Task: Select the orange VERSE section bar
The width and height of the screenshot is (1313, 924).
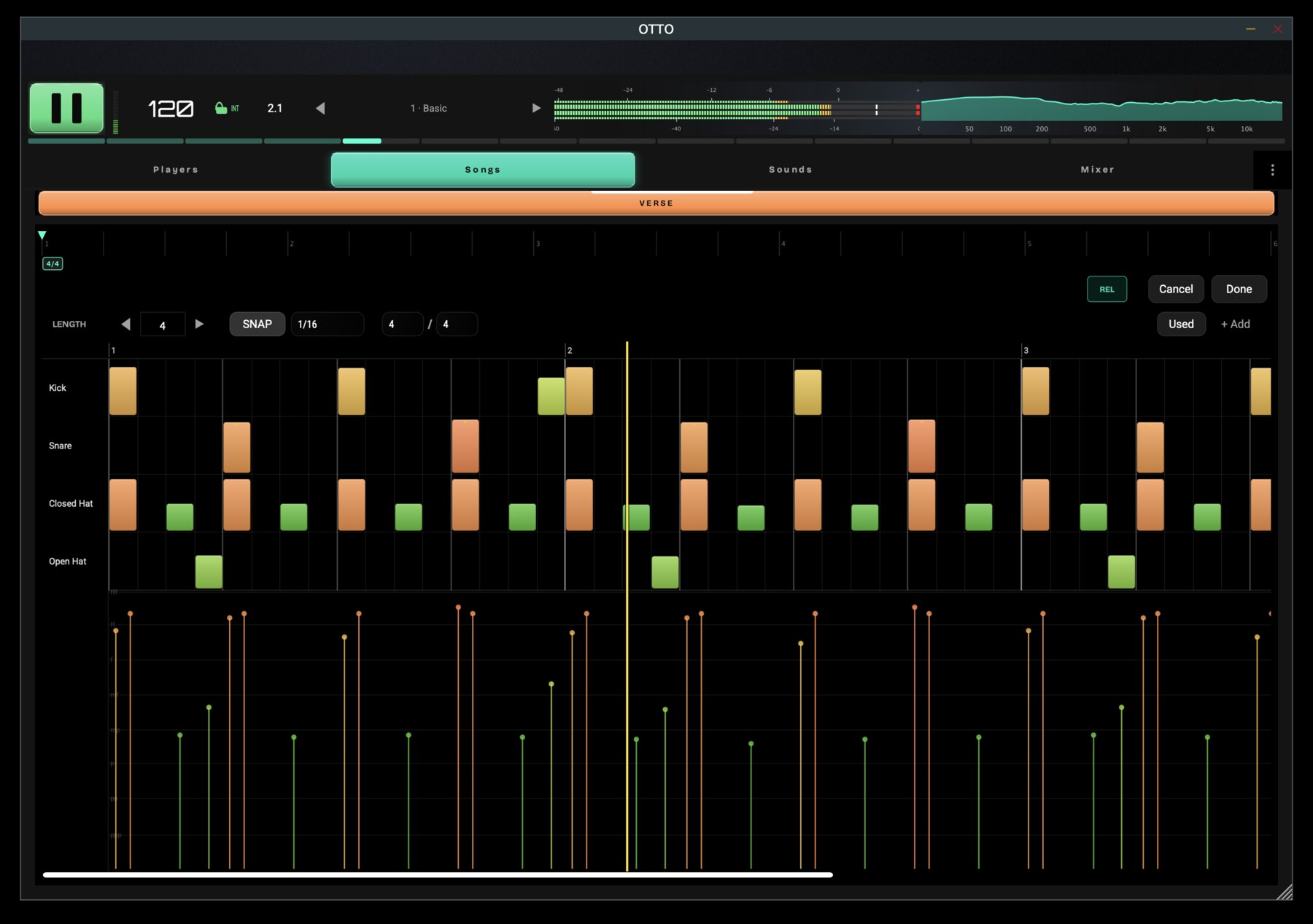Action: 656,203
